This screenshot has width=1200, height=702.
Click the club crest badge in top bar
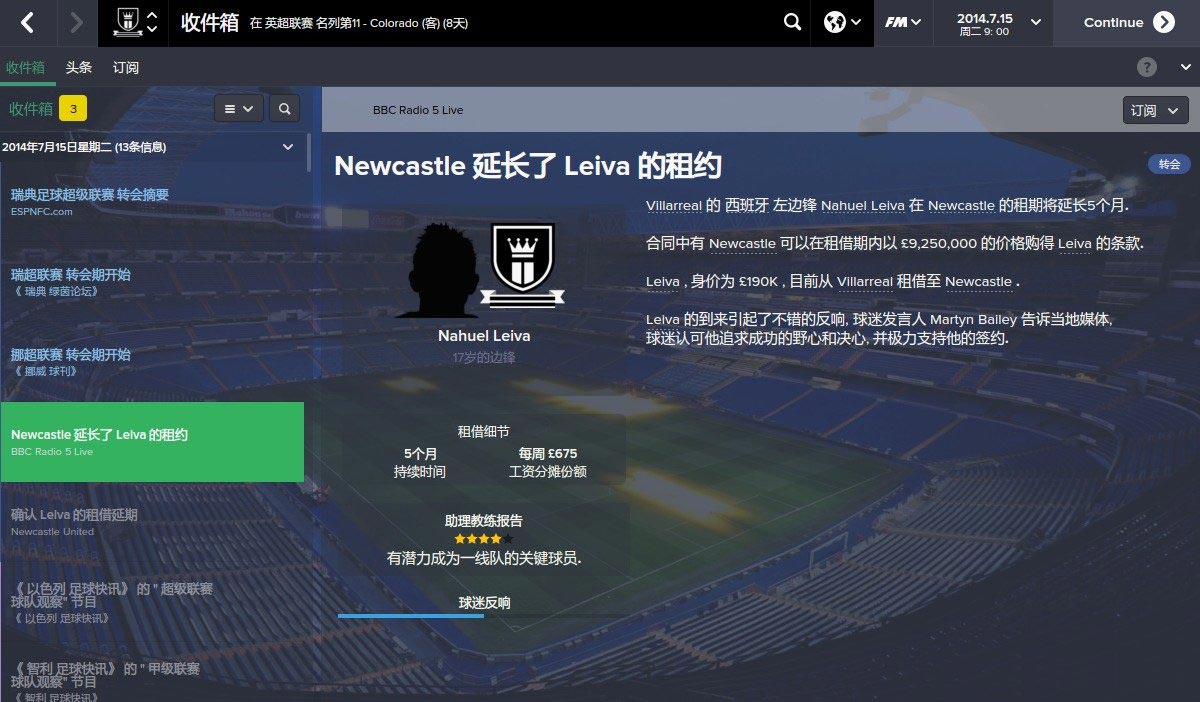click(127, 22)
